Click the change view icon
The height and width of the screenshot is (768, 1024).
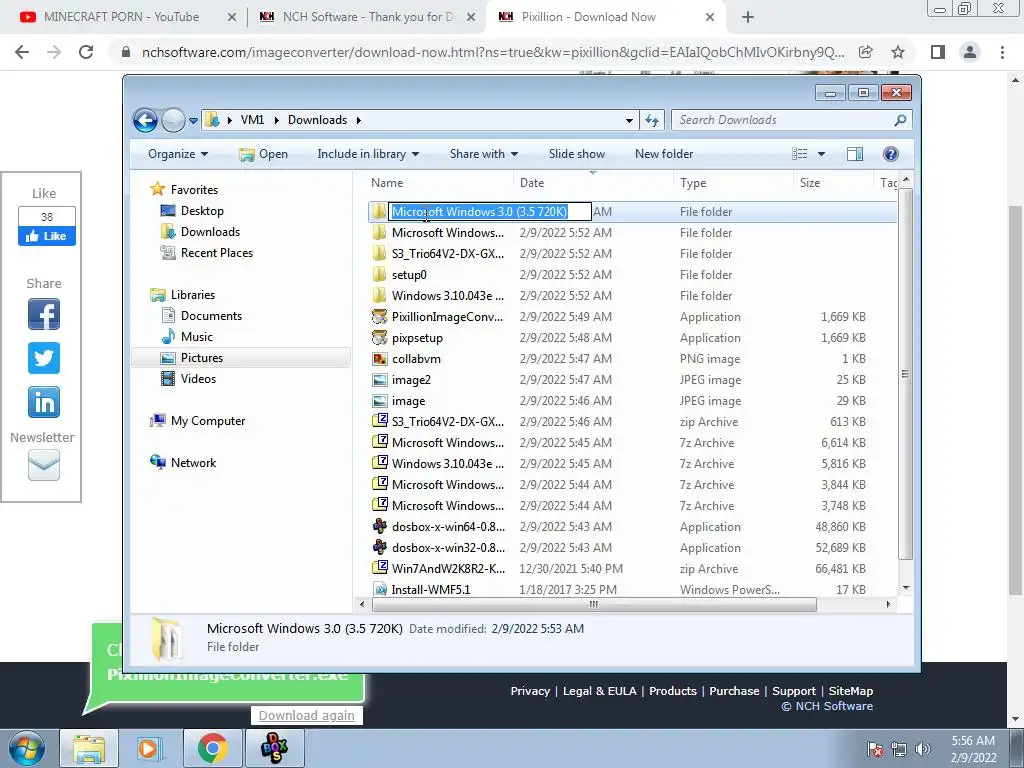[800, 154]
